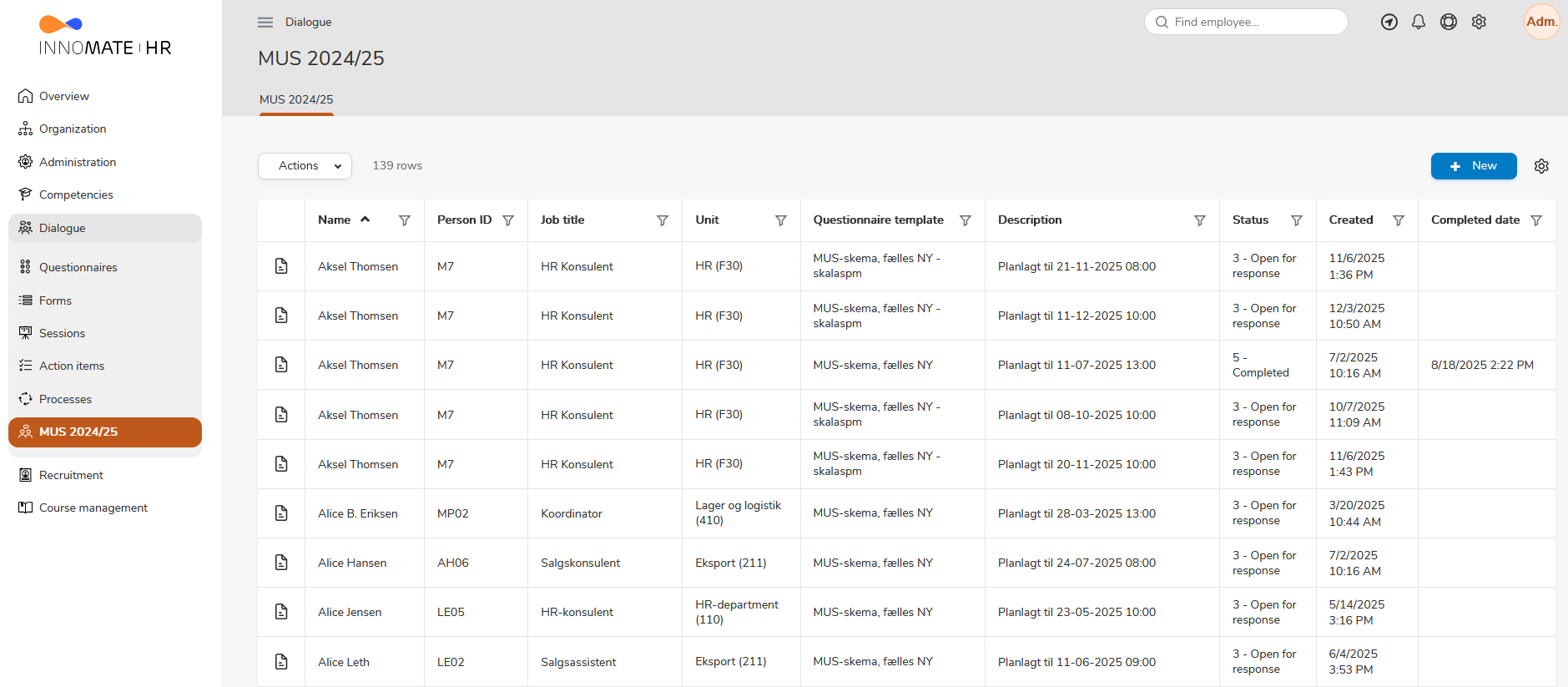Screen dimensions: 1568x687
Task: Open Action items in sidebar
Action: point(72,366)
